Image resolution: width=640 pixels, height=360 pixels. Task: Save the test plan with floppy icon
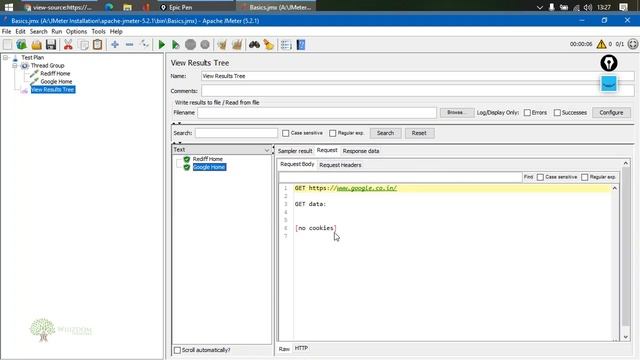point(51,44)
